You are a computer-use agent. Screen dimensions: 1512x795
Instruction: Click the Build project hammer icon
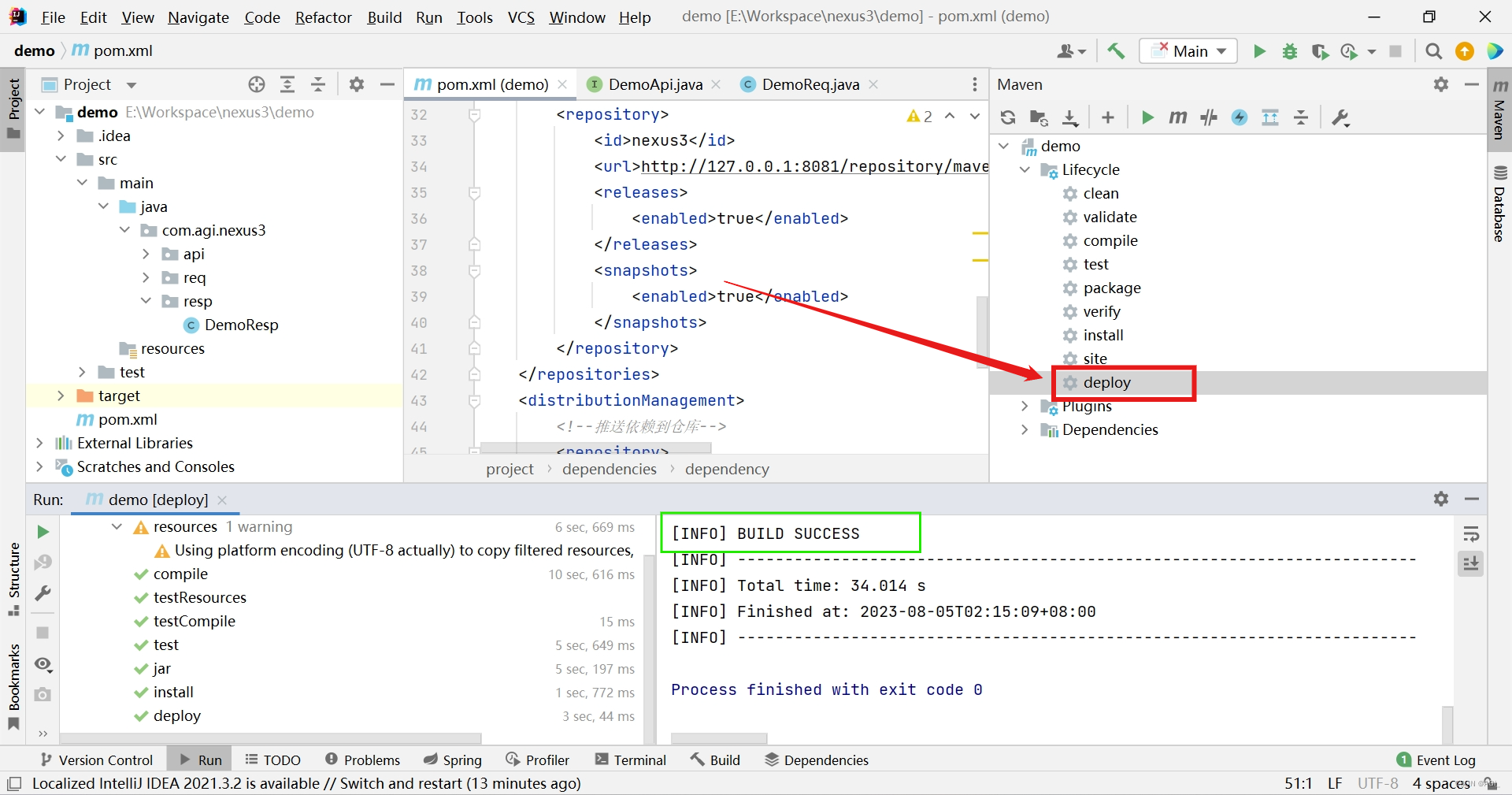pyautogui.click(x=1116, y=51)
